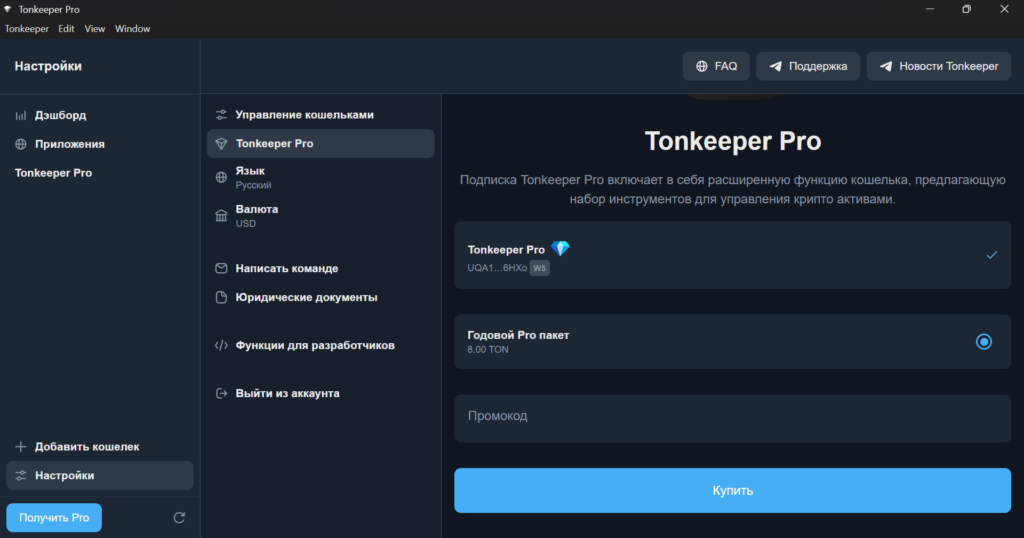Screen dimensions: 1024x538
Task: Click the envelope icon for Написать команде
Action: click(221, 269)
